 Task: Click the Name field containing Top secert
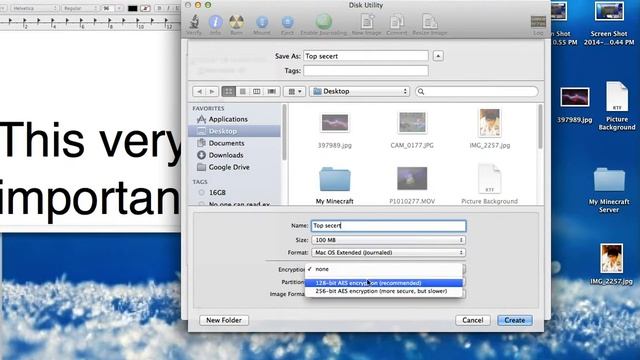click(x=388, y=226)
